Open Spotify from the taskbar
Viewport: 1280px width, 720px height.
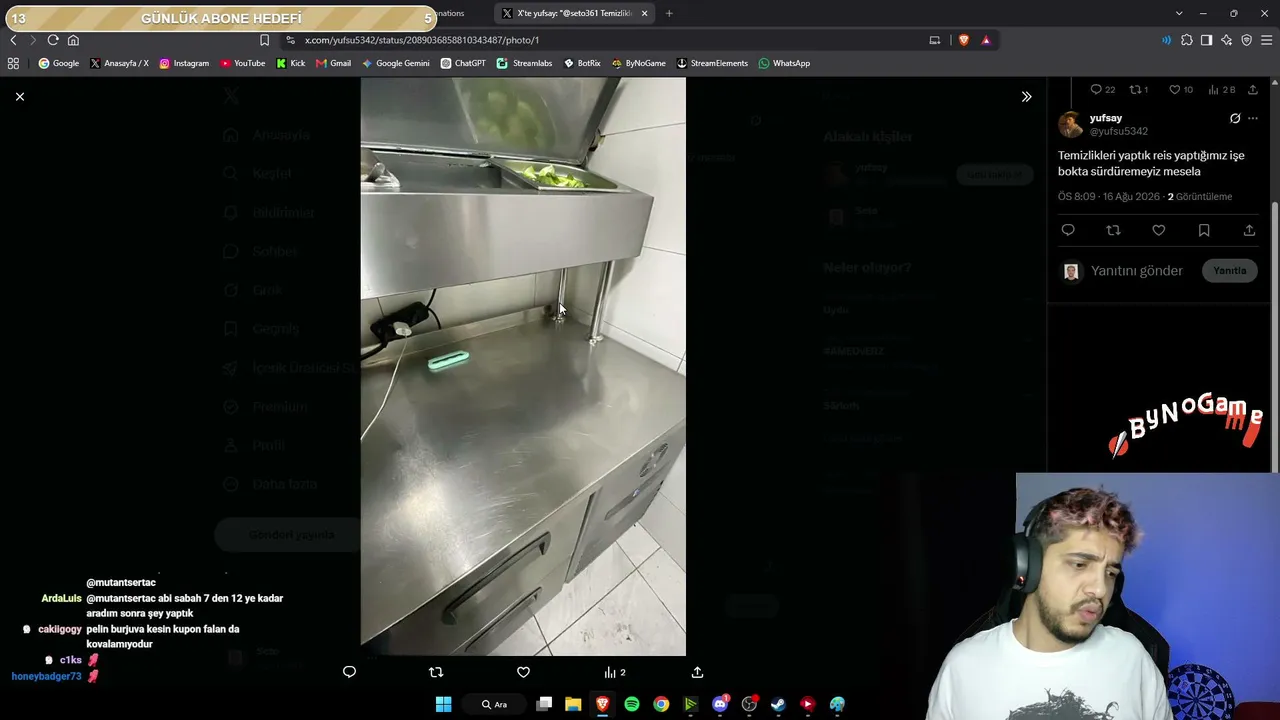[x=632, y=704]
